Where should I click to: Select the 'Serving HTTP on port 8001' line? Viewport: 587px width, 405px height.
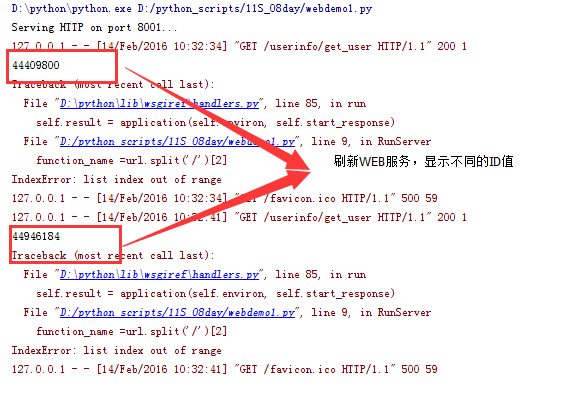(x=94, y=28)
